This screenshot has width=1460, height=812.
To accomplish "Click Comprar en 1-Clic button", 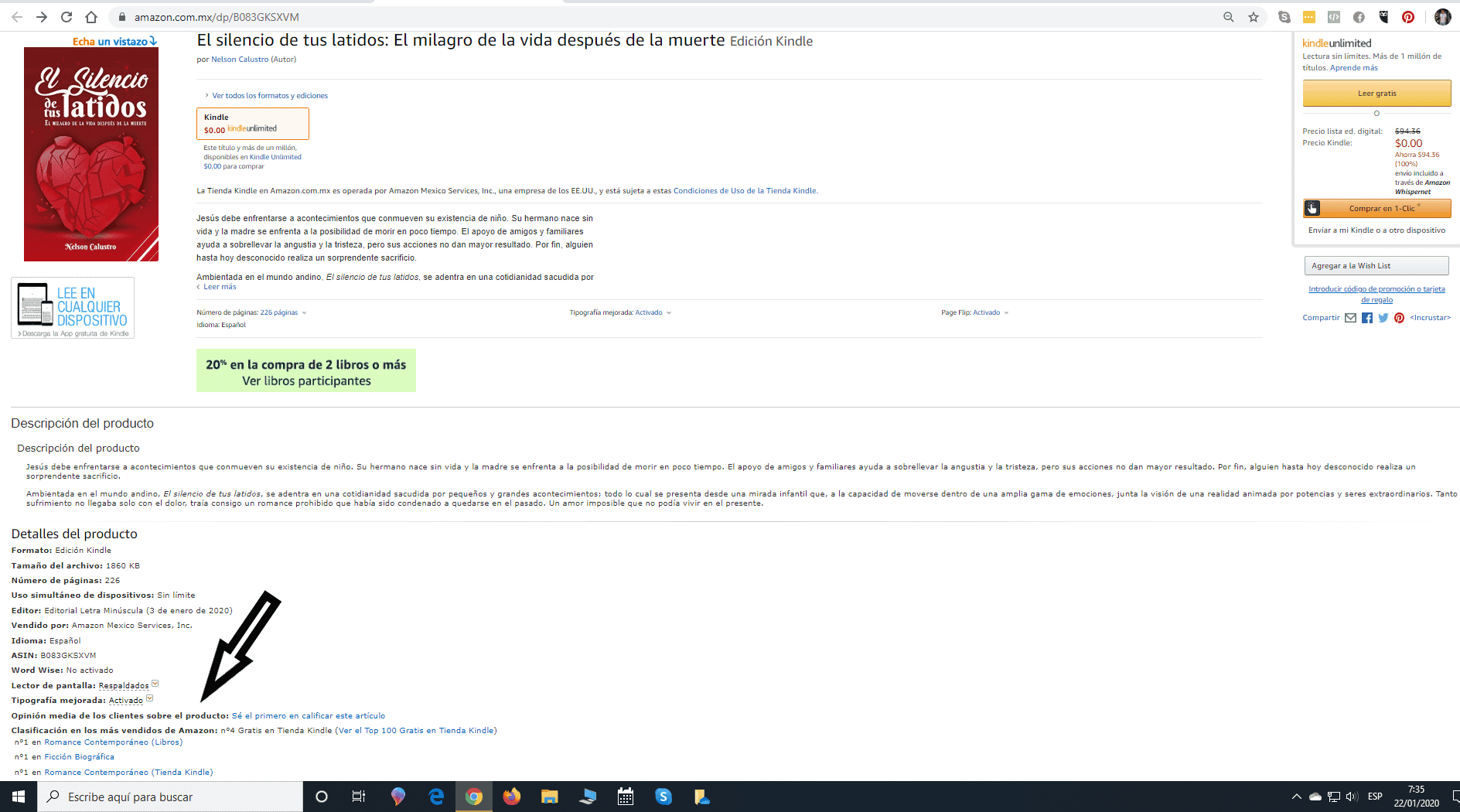I will coord(1376,209).
